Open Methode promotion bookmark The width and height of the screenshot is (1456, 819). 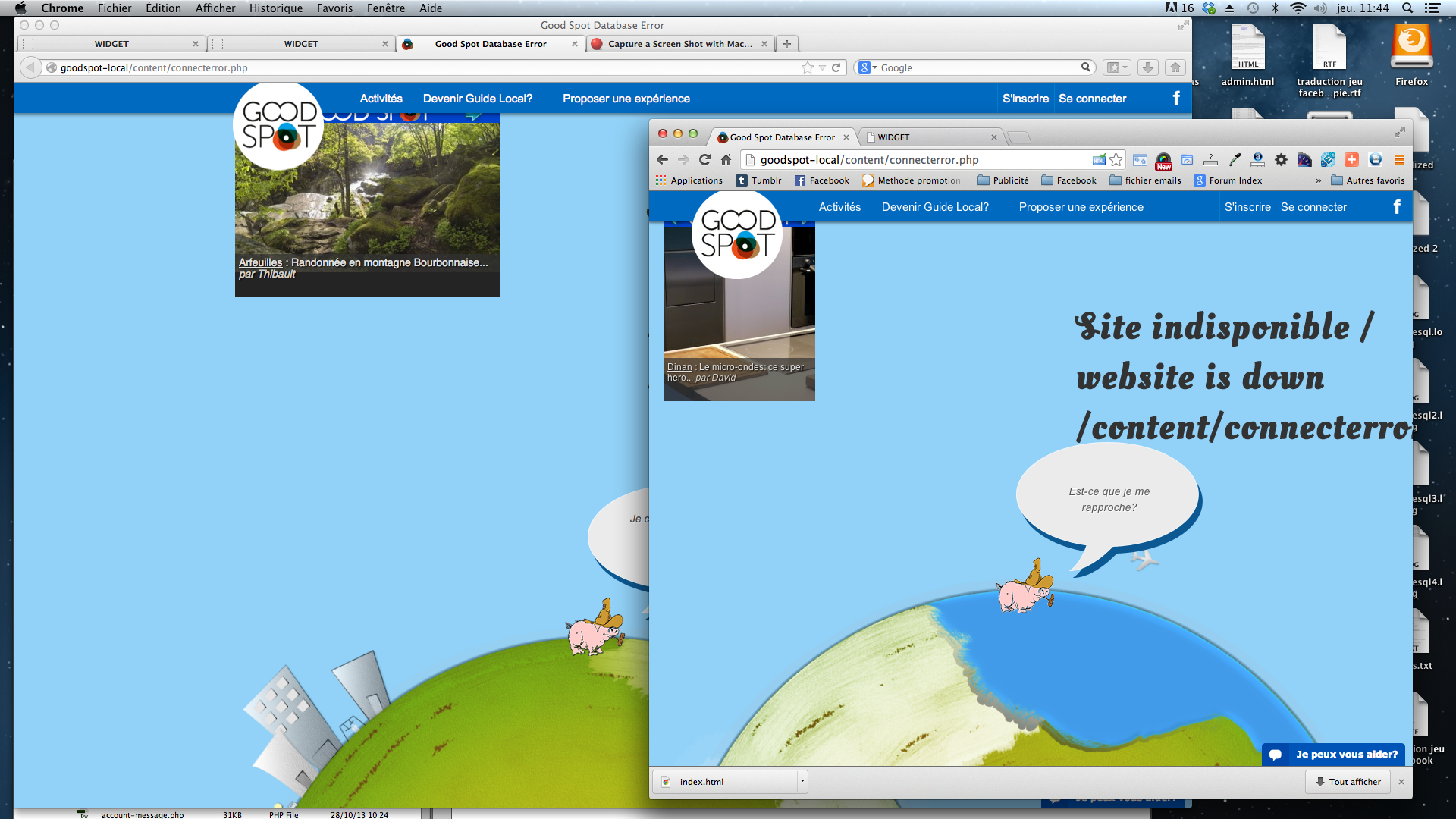coord(911,180)
